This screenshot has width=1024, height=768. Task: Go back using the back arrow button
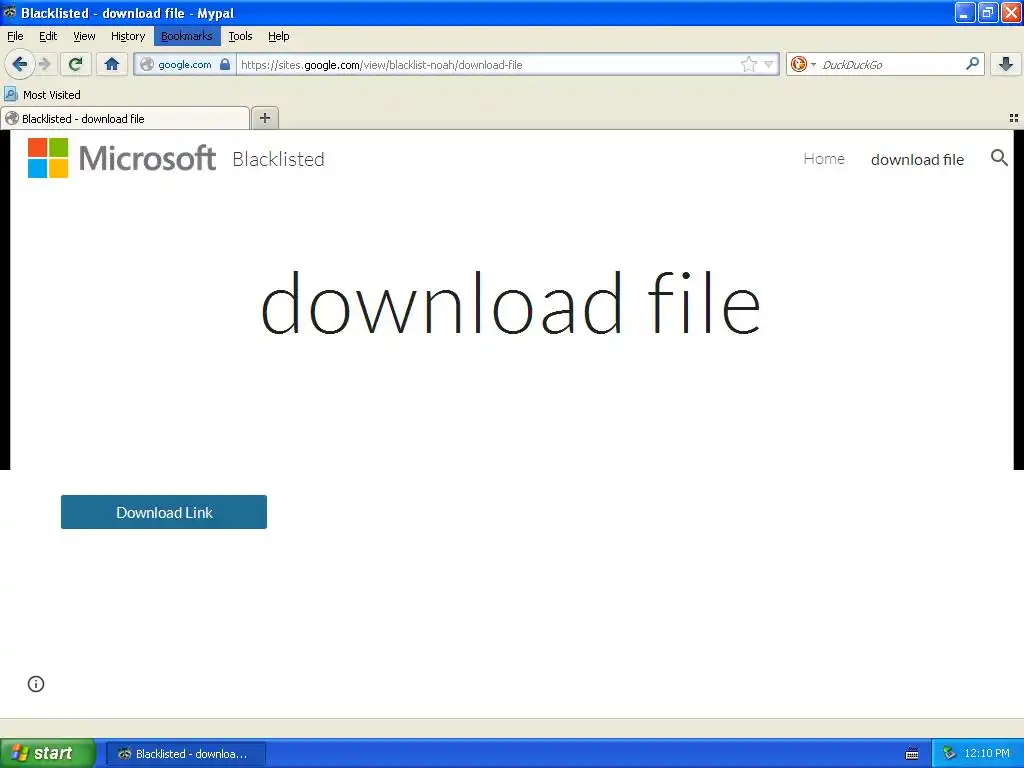[x=19, y=64]
